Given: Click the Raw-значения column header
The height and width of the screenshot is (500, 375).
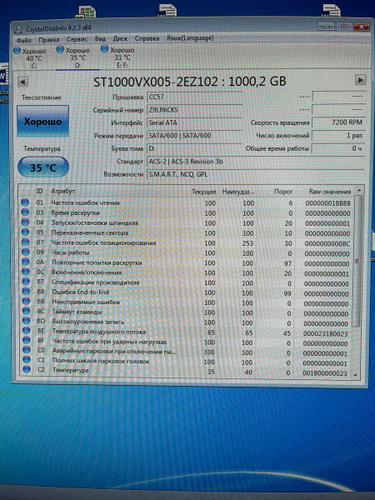Looking at the screenshot, I should coord(330,192).
